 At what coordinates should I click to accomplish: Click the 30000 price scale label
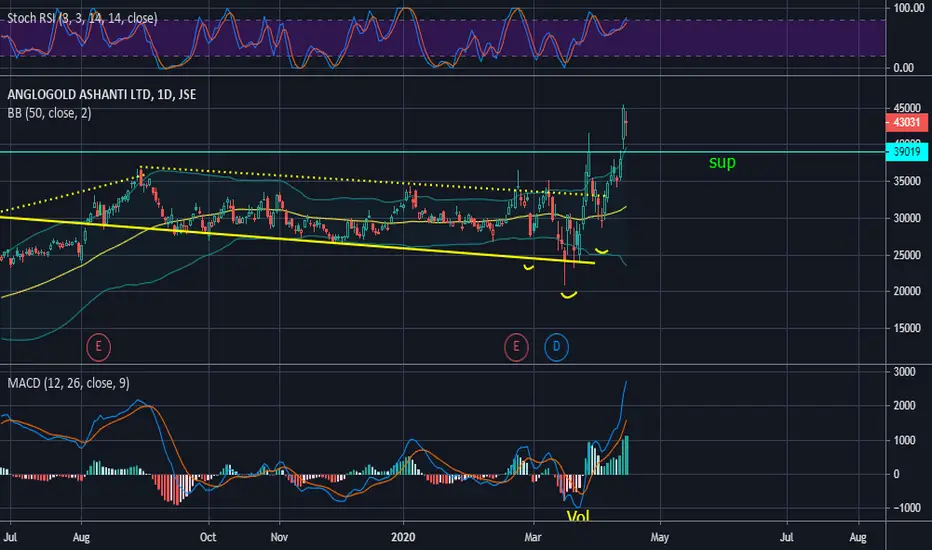coord(907,218)
